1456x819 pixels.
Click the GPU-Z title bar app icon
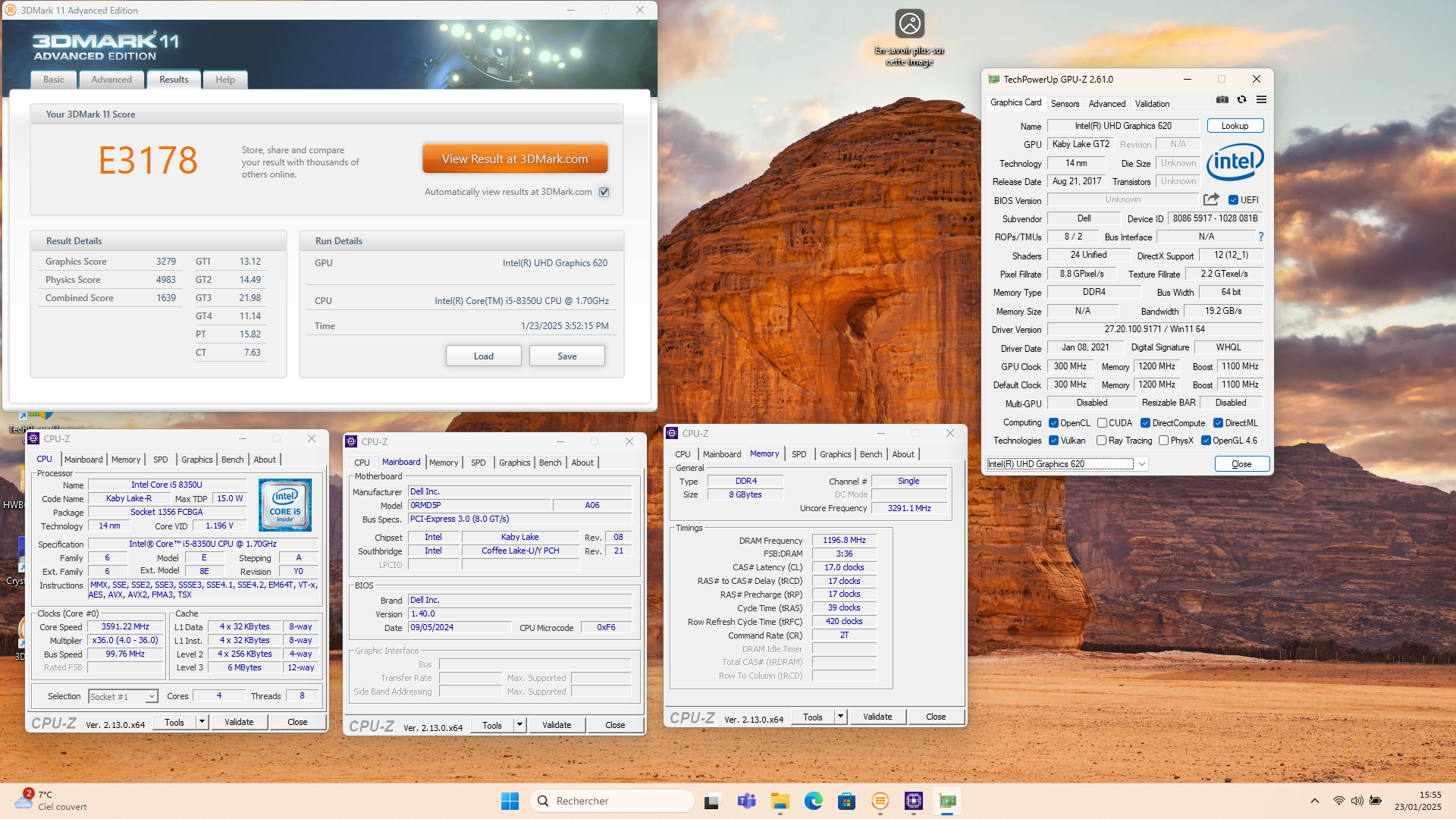tap(993, 79)
